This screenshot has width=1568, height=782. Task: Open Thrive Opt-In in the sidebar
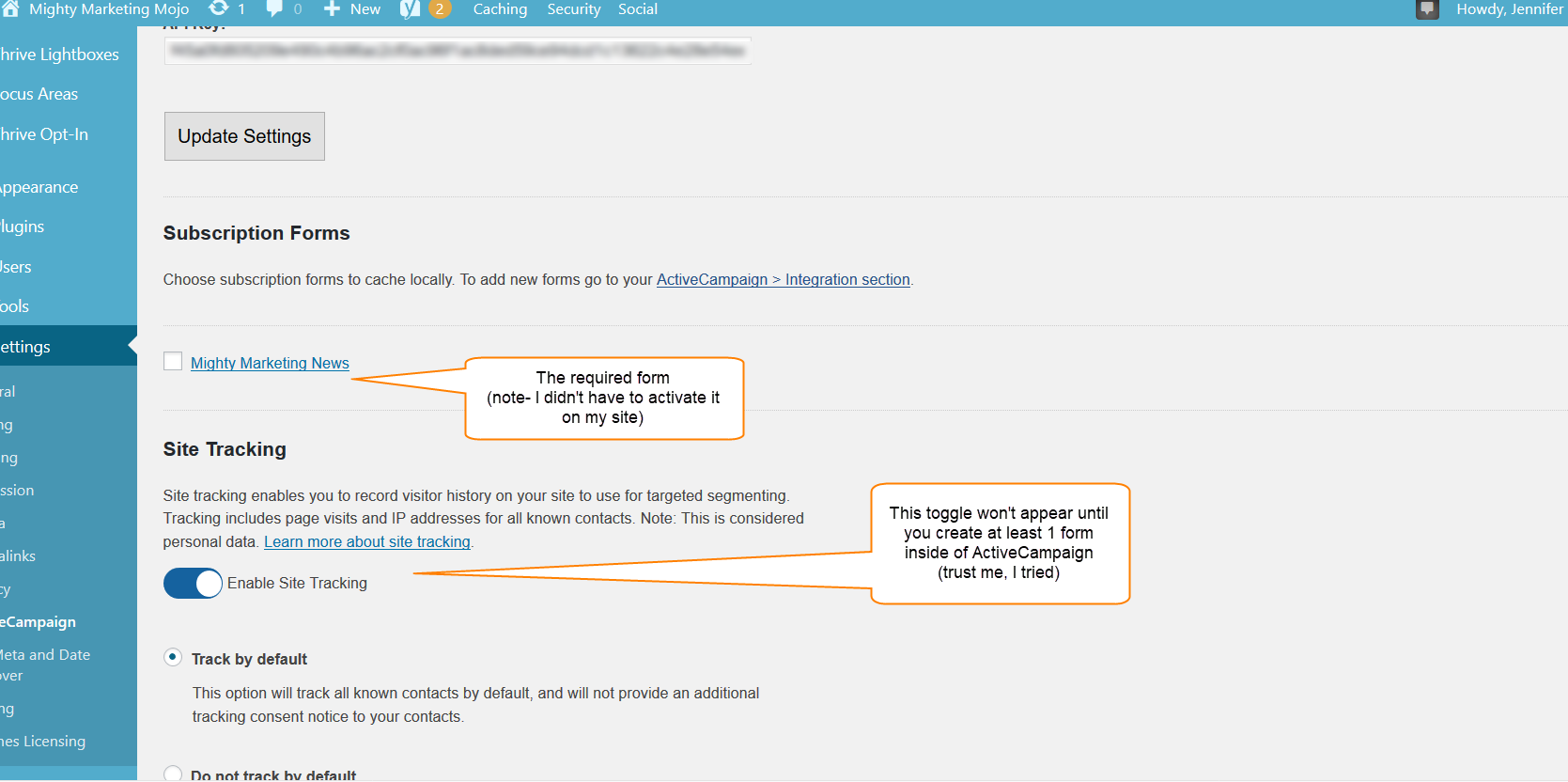point(44,134)
